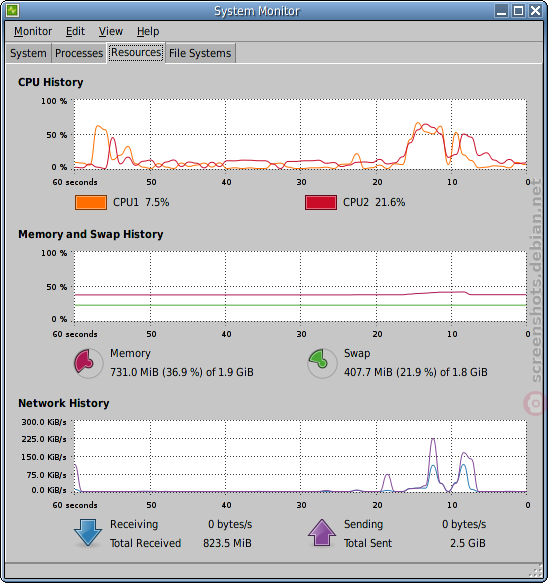This screenshot has width=548, height=583.
Task: Click the Memory pie chart icon
Action: [88, 363]
